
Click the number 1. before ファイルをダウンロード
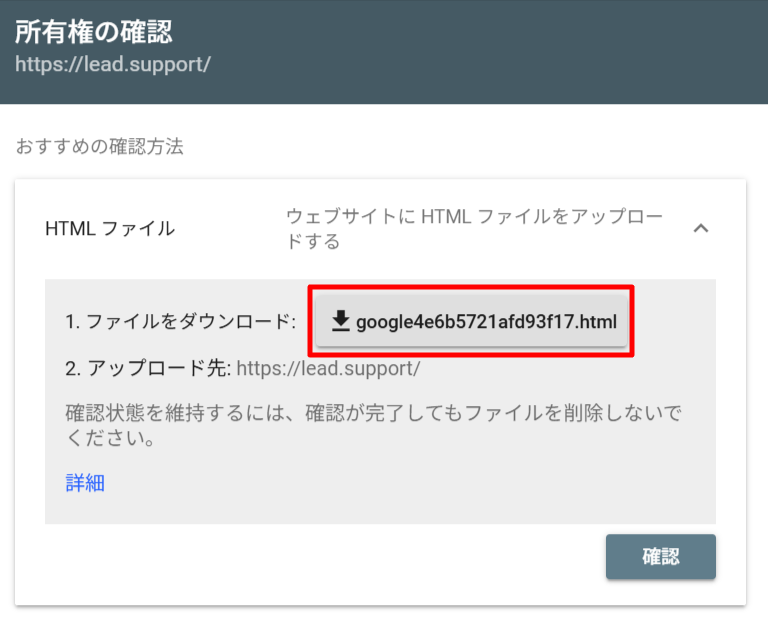72,322
